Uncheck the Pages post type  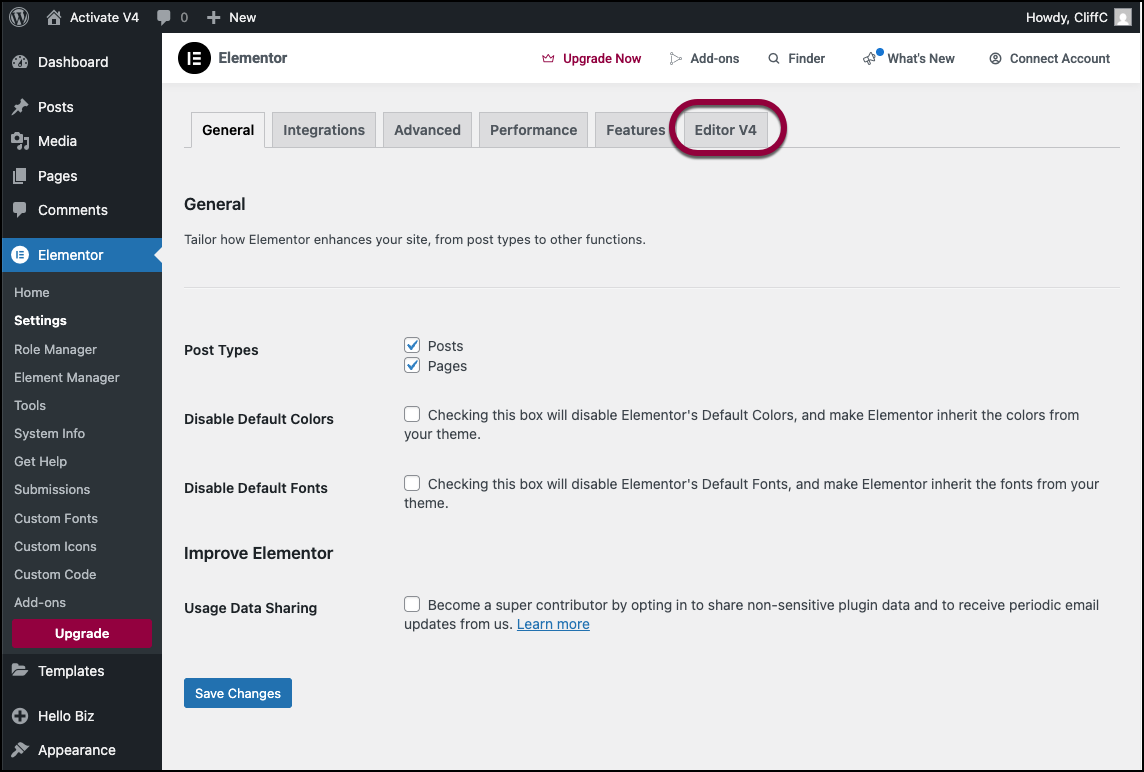(412, 365)
